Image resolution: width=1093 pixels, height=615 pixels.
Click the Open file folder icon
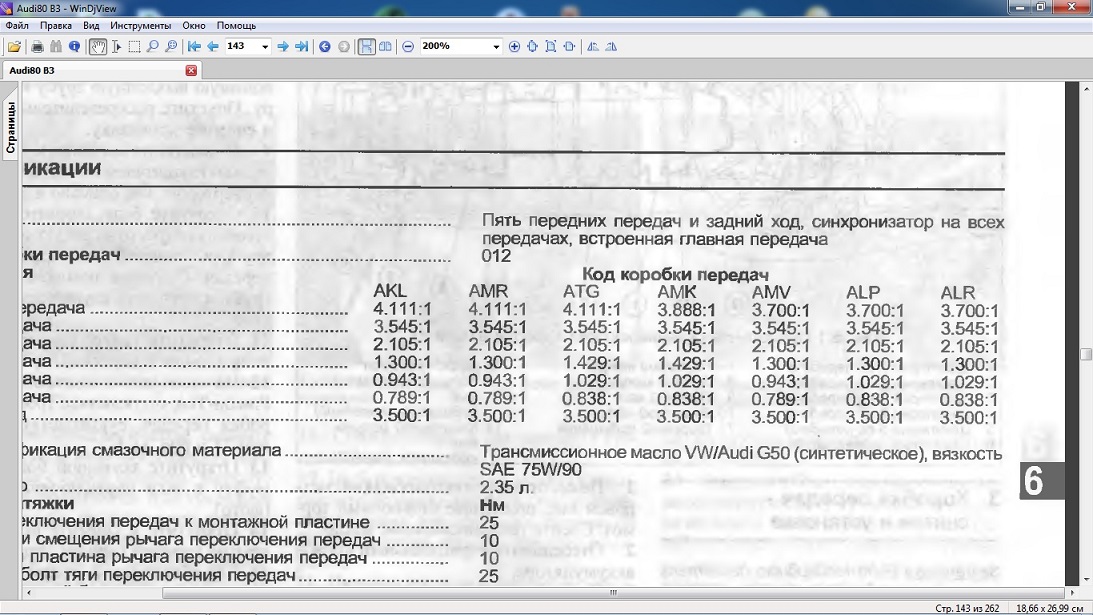[x=13, y=47]
